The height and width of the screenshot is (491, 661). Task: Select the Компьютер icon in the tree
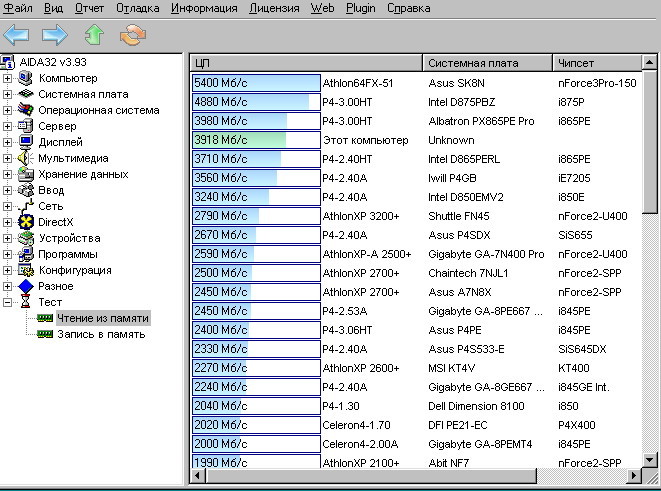point(27,78)
